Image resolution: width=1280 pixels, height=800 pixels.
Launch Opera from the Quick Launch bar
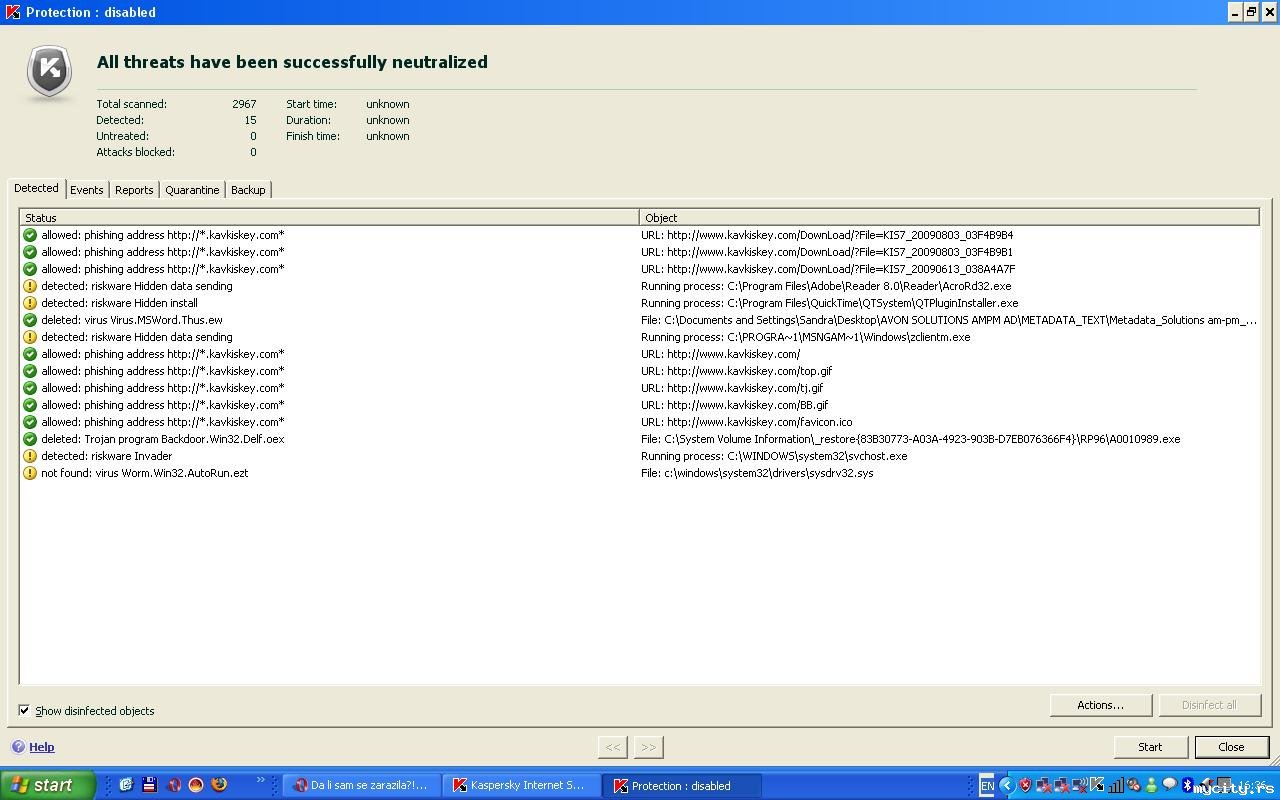(173, 785)
